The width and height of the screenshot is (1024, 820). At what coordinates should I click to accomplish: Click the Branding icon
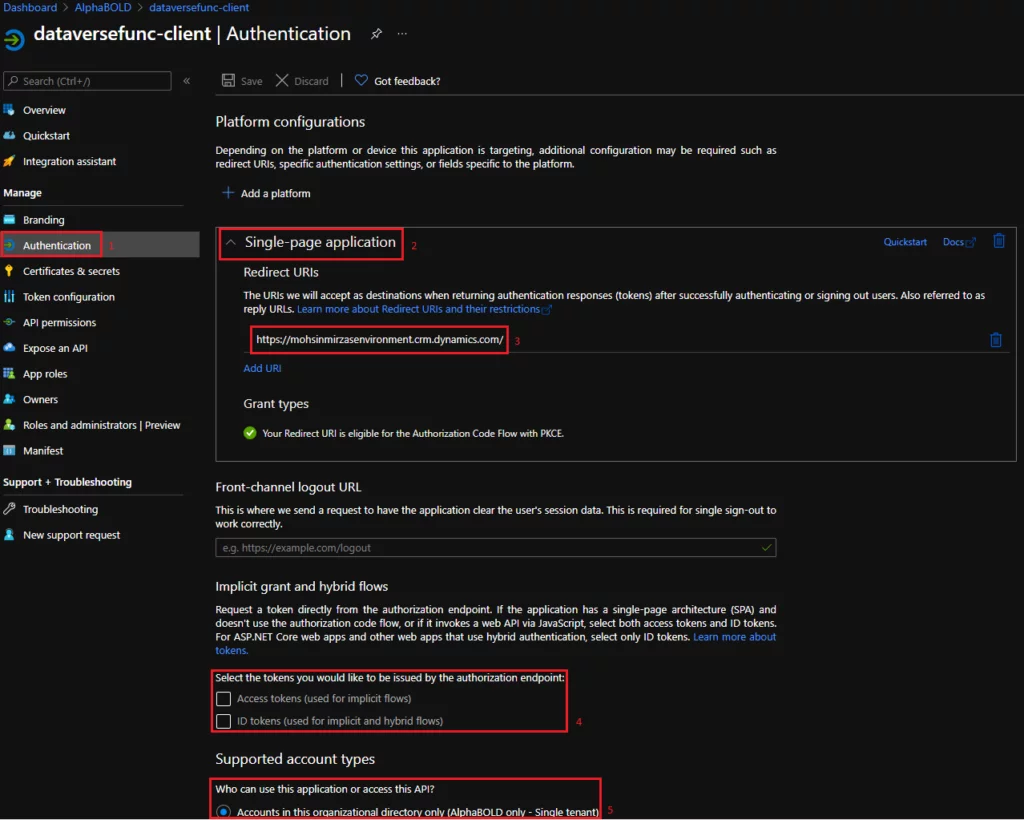tap(9, 219)
